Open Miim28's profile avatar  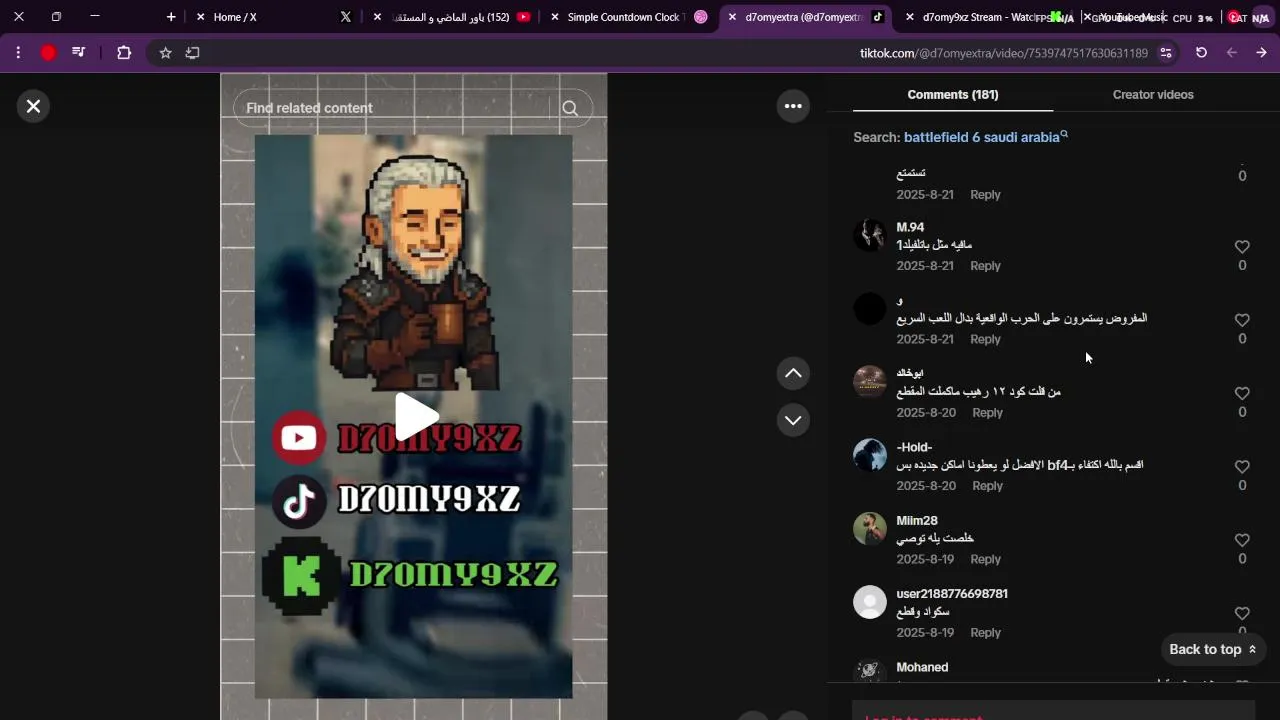870,528
